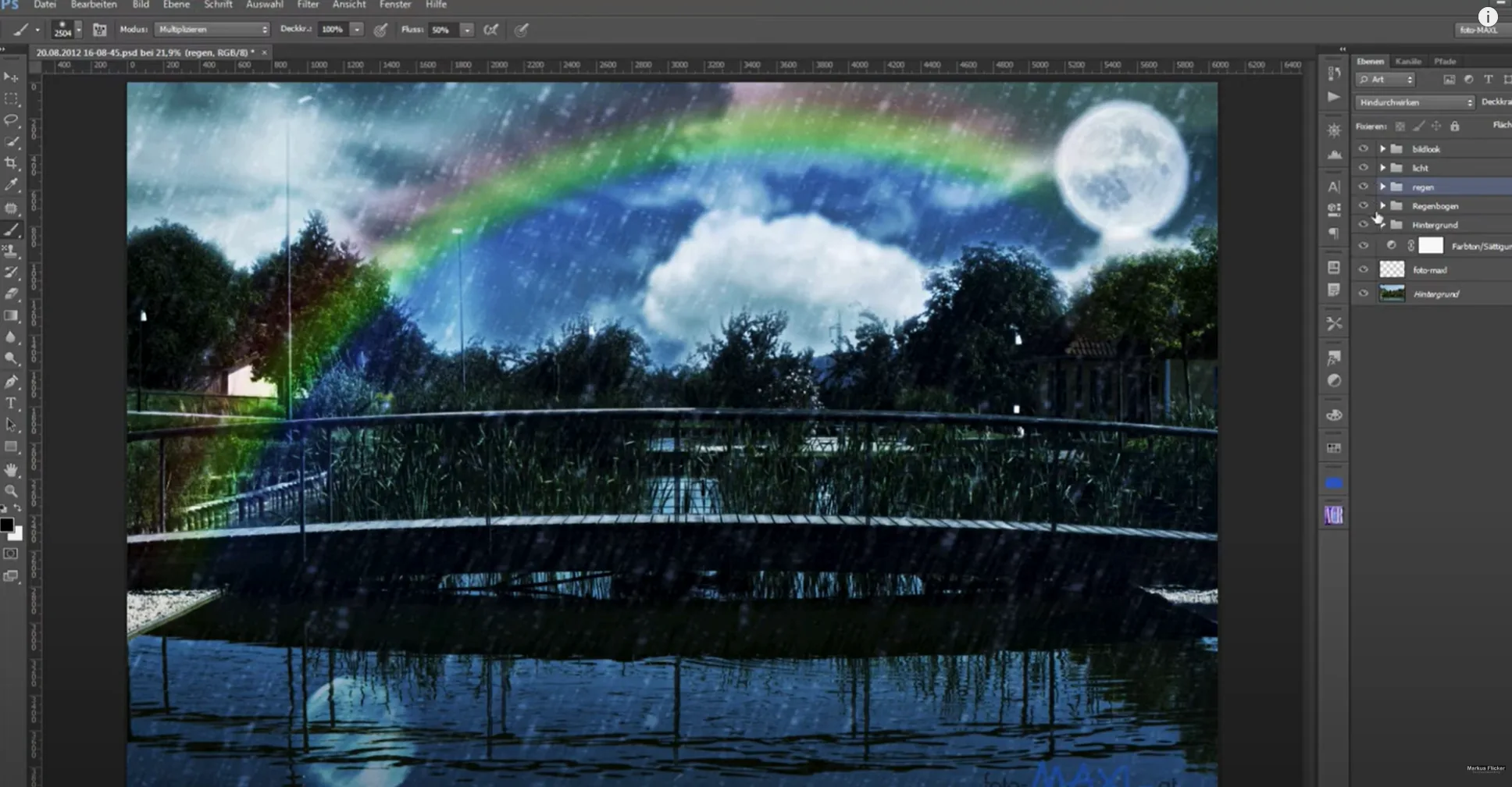
Task: Expand the bildlook layer group
Action: coord(1382,148)
